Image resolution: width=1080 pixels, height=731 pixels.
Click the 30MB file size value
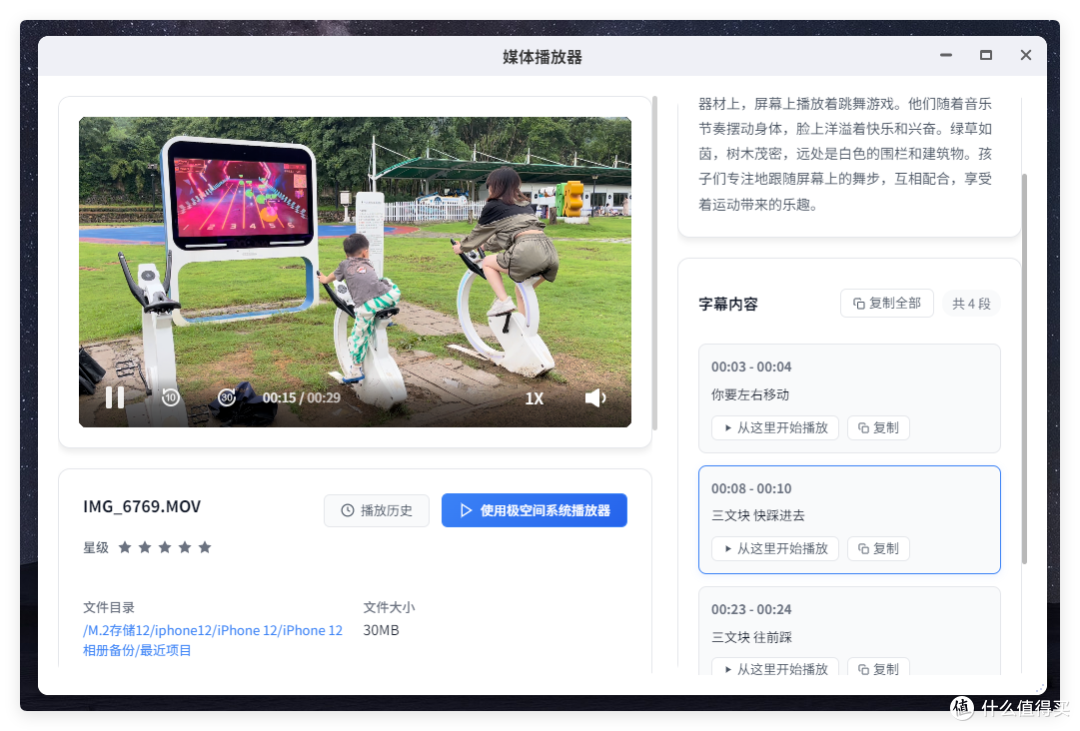[x=381, y=630]
